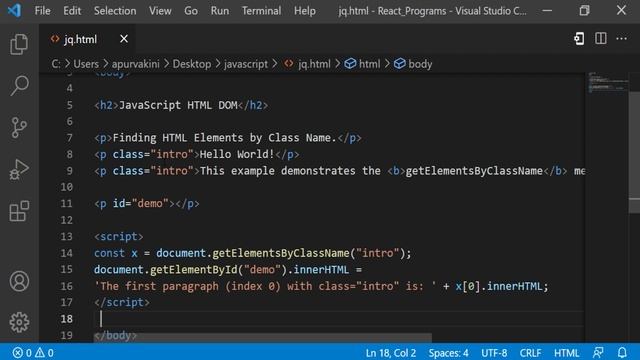Close the jq.html tab
The image size is (640, 360).
(x=124, y=39)
